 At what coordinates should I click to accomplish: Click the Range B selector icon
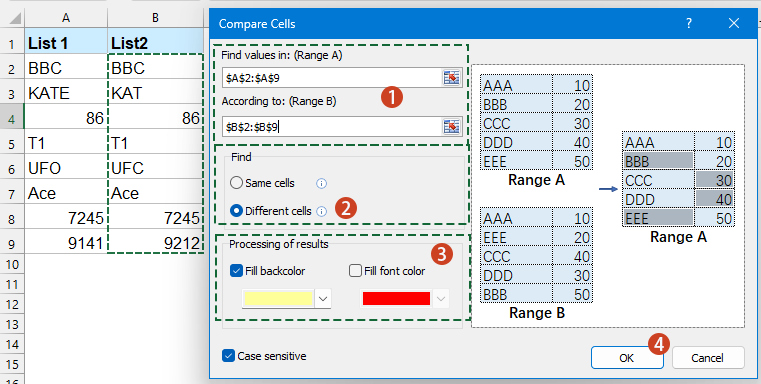(x=451, y=127)
